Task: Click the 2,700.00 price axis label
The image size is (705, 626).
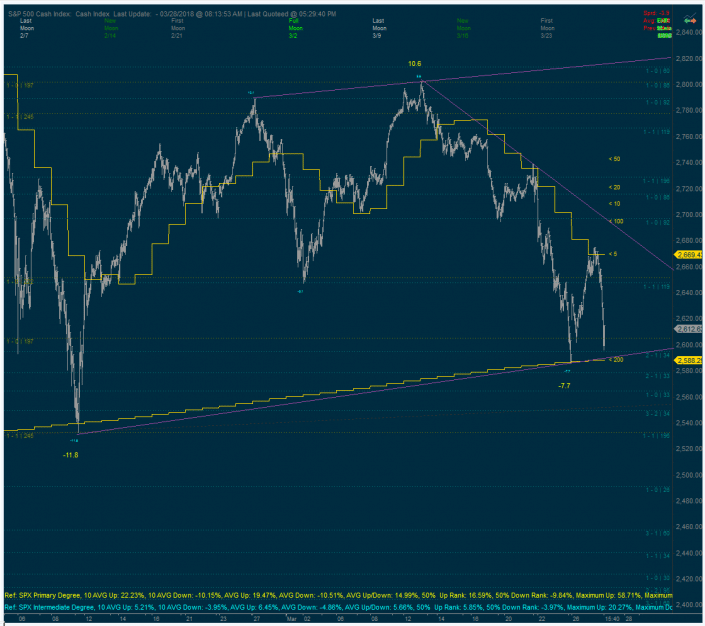Action: point(689,215)
